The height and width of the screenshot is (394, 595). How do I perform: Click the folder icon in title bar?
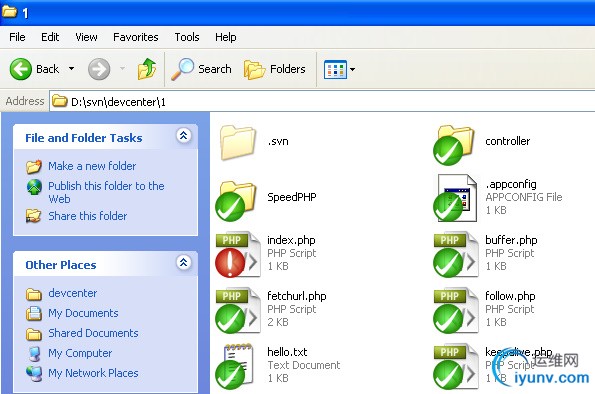coord(9,12)
